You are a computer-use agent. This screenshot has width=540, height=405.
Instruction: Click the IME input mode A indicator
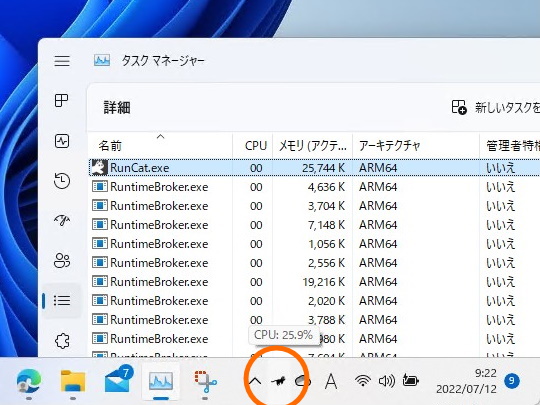coord(331,381)
